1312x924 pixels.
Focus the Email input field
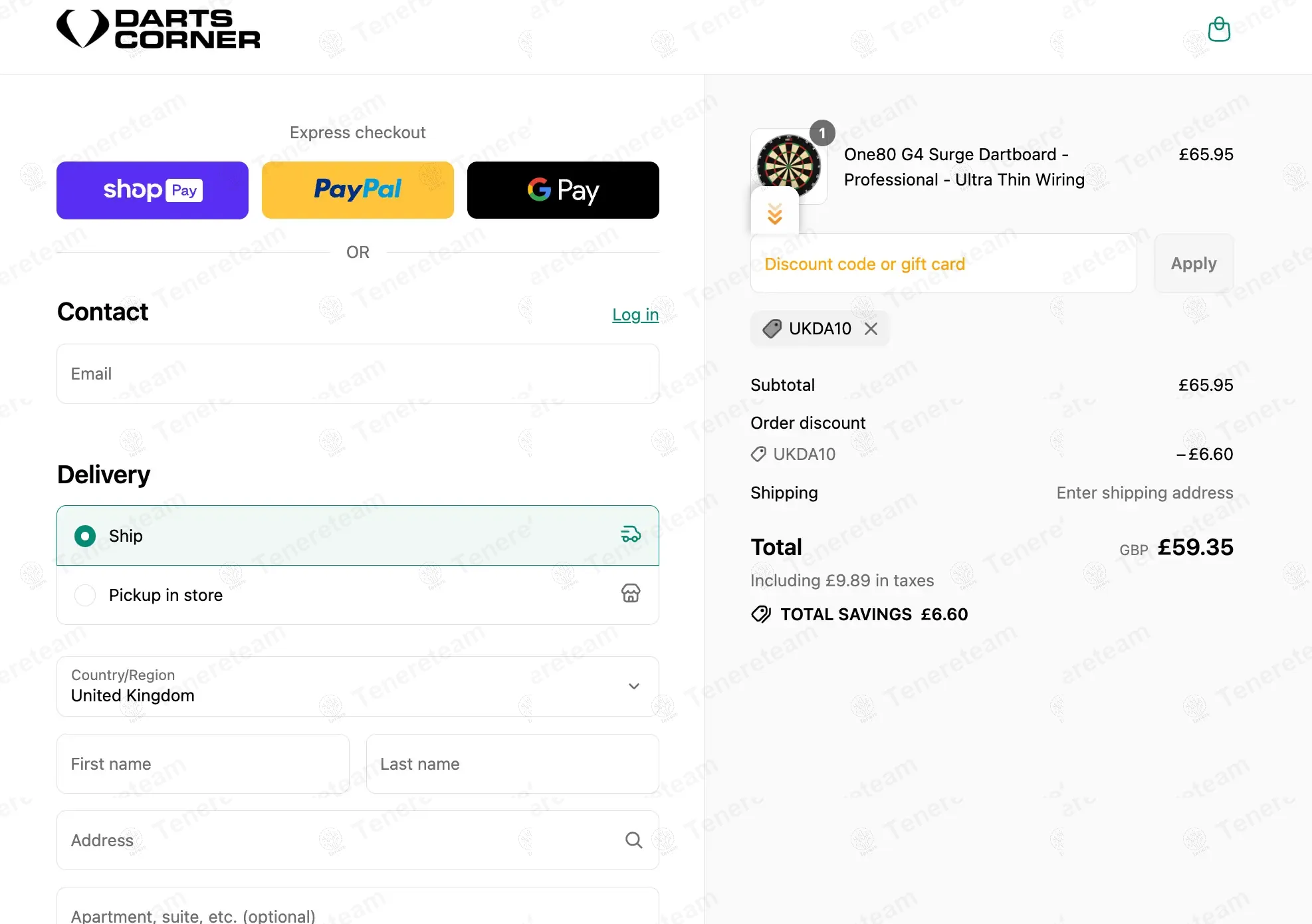358,374
